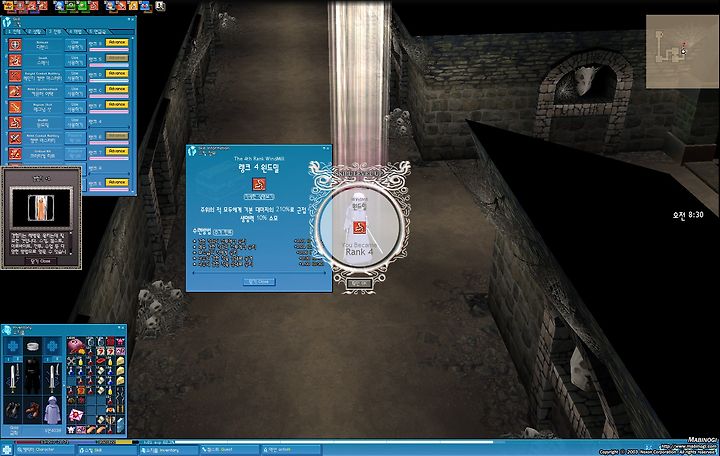Select the Smash skill icon in the Skill window
This screenshot has width=720, height=456.
[15, 61]
